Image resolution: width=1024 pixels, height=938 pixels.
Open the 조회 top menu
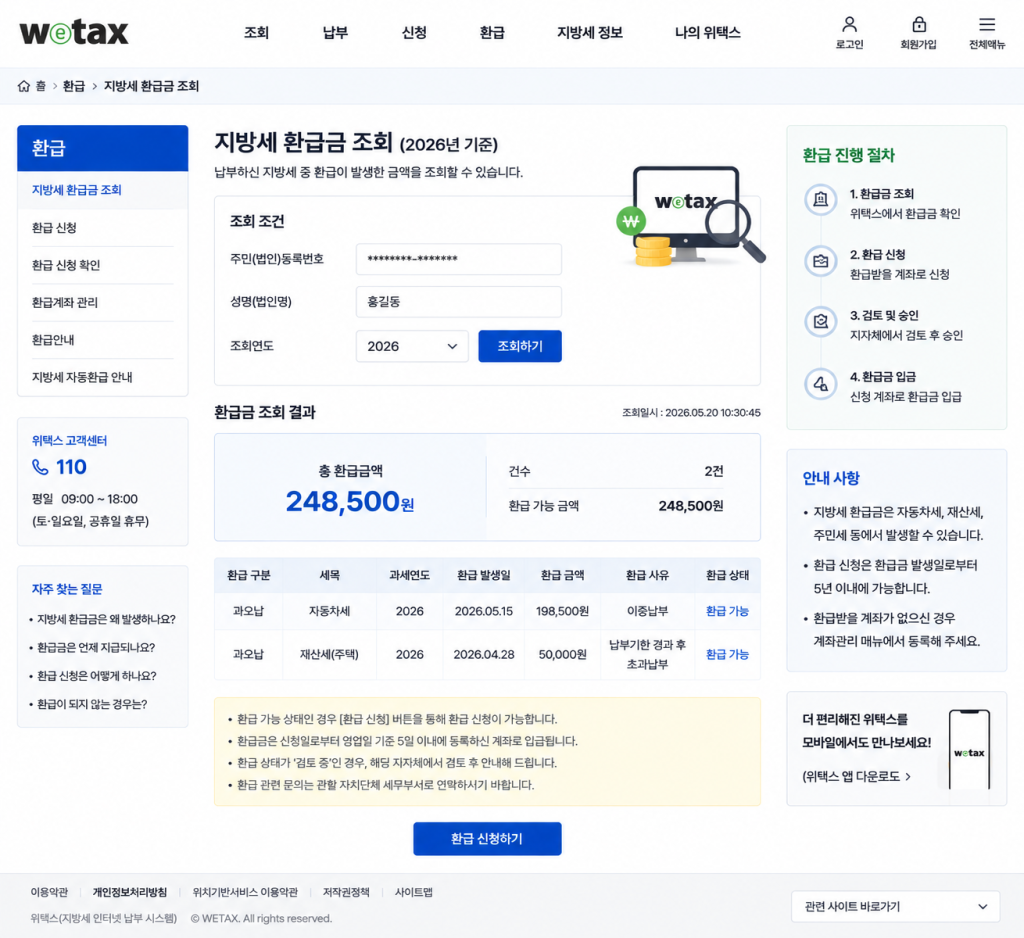[x=256, y=33]
